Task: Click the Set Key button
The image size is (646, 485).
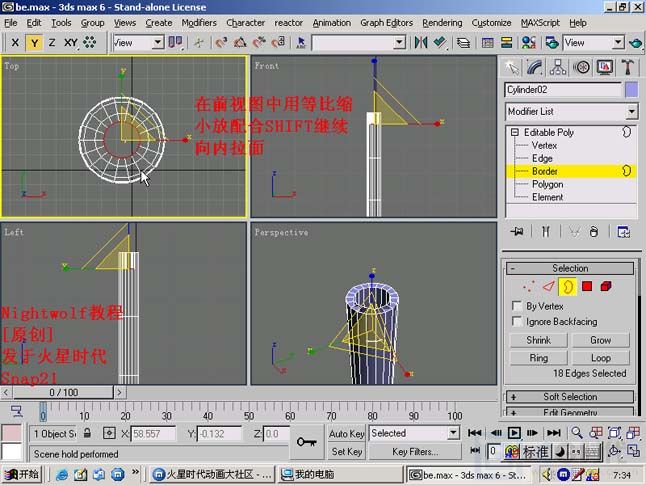Action: [346, 452]
